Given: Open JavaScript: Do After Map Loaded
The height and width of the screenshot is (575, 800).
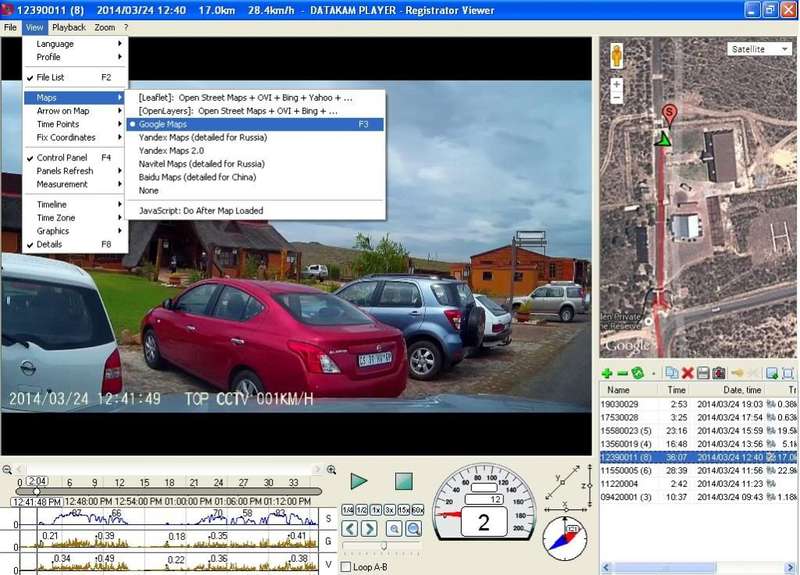Looking at the screenshot, I should pos(255,211).
